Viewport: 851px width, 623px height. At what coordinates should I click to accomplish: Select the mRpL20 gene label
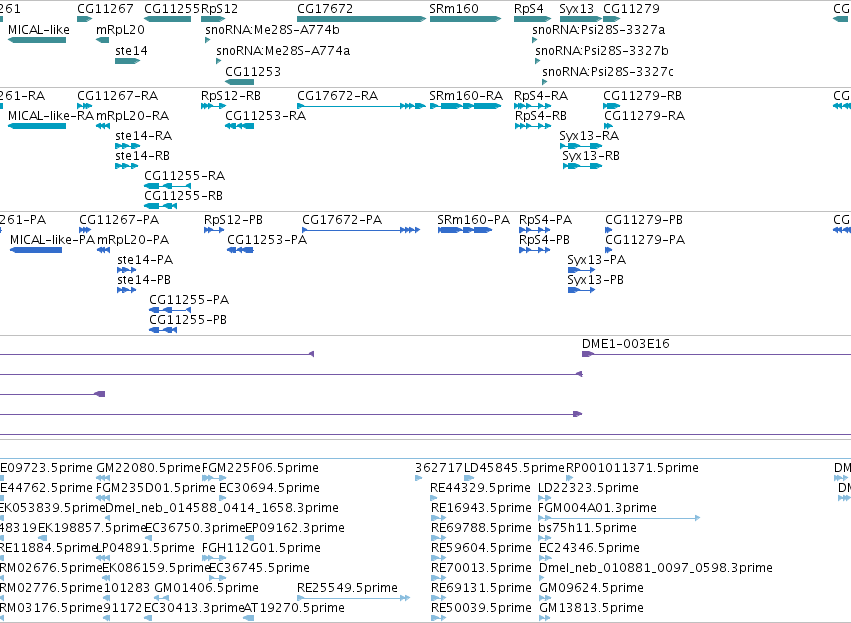[x=120, y=29]
